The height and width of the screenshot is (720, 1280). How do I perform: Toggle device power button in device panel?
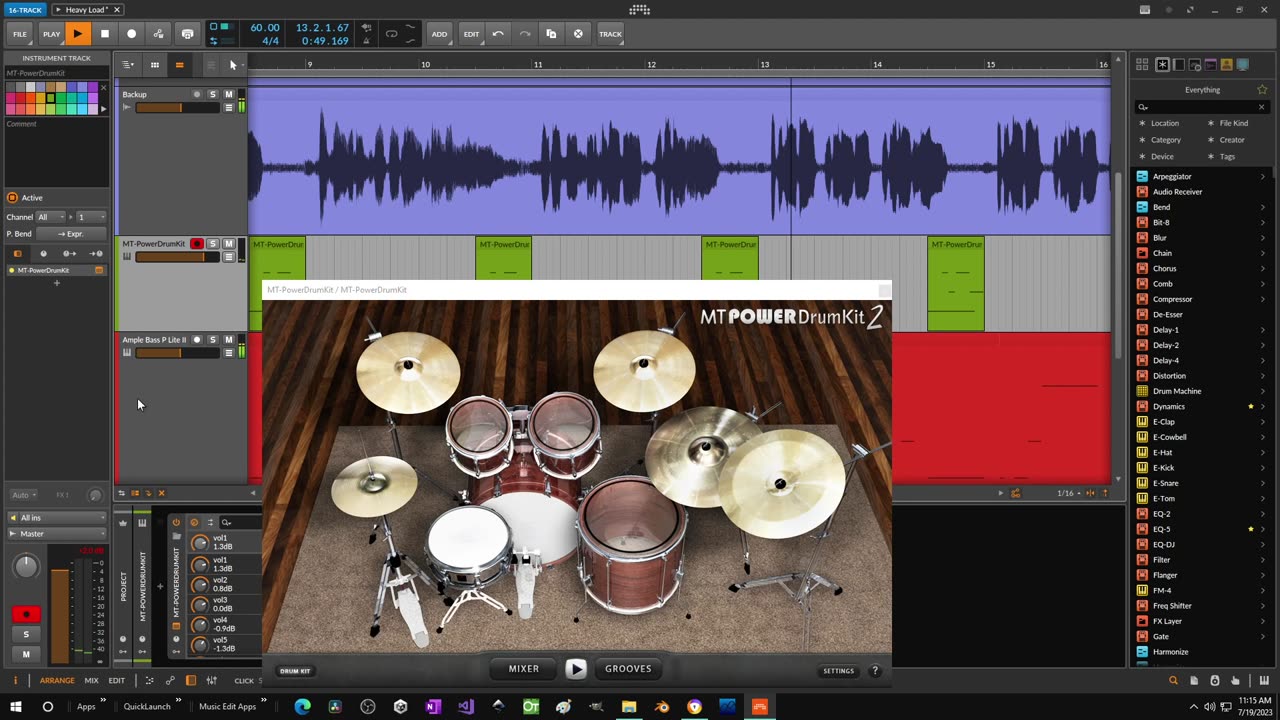point(176,522)
